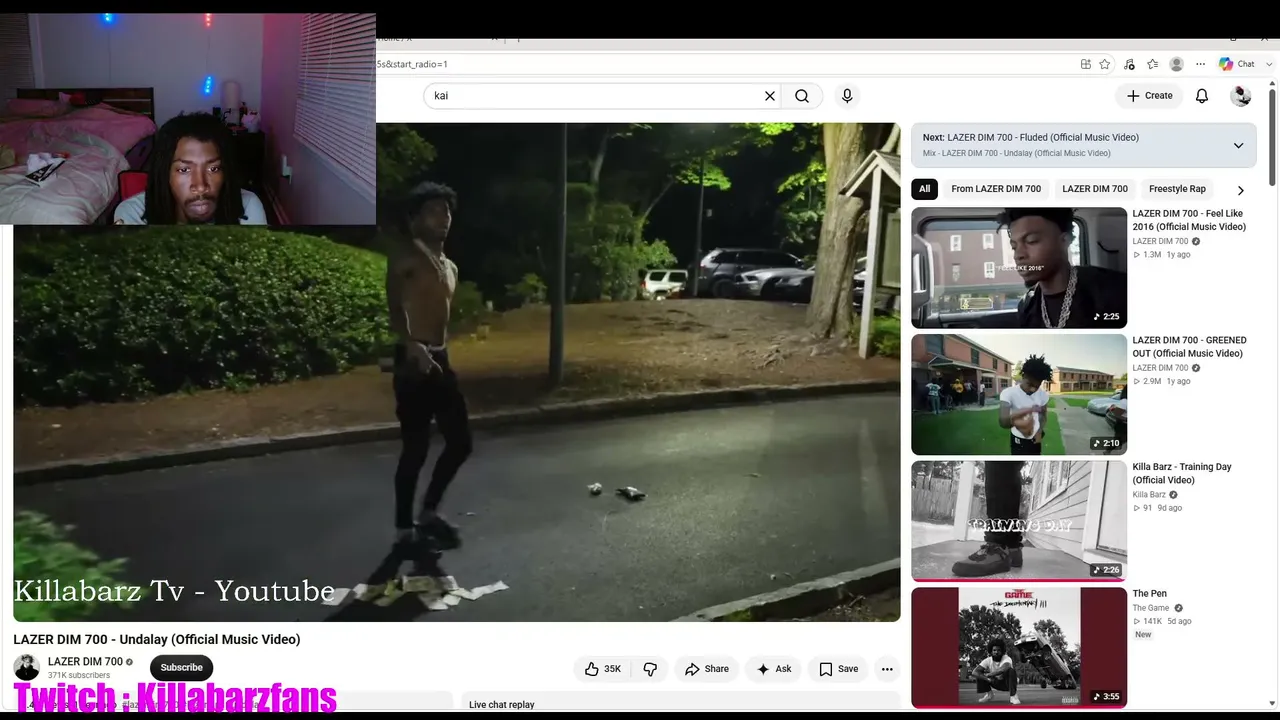
Task: Expand the Next up mix panel
Action: [1238, 145]
